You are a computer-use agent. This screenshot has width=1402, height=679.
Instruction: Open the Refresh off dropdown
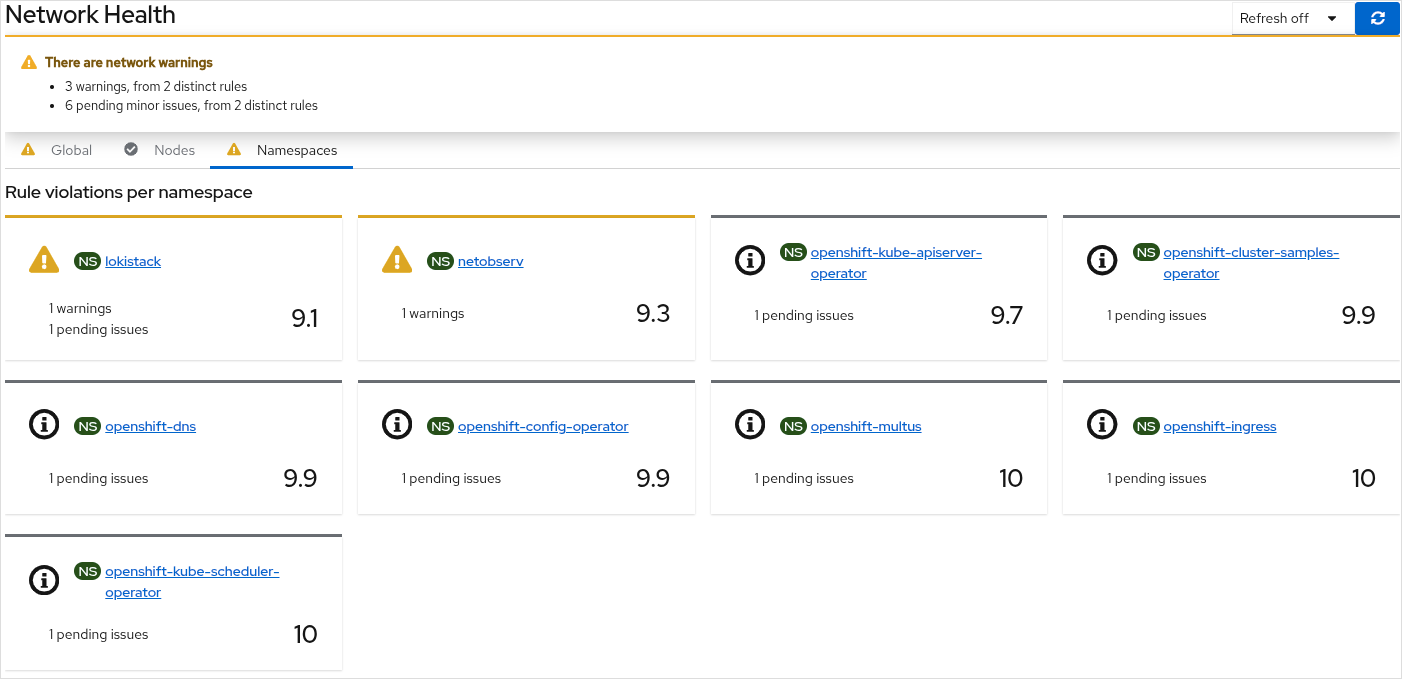[1291, 18]
